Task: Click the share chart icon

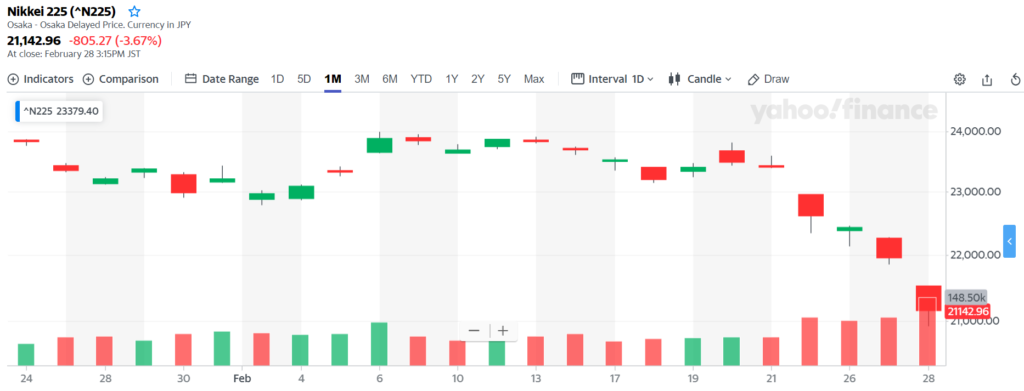Action: [x=987, y=80]
